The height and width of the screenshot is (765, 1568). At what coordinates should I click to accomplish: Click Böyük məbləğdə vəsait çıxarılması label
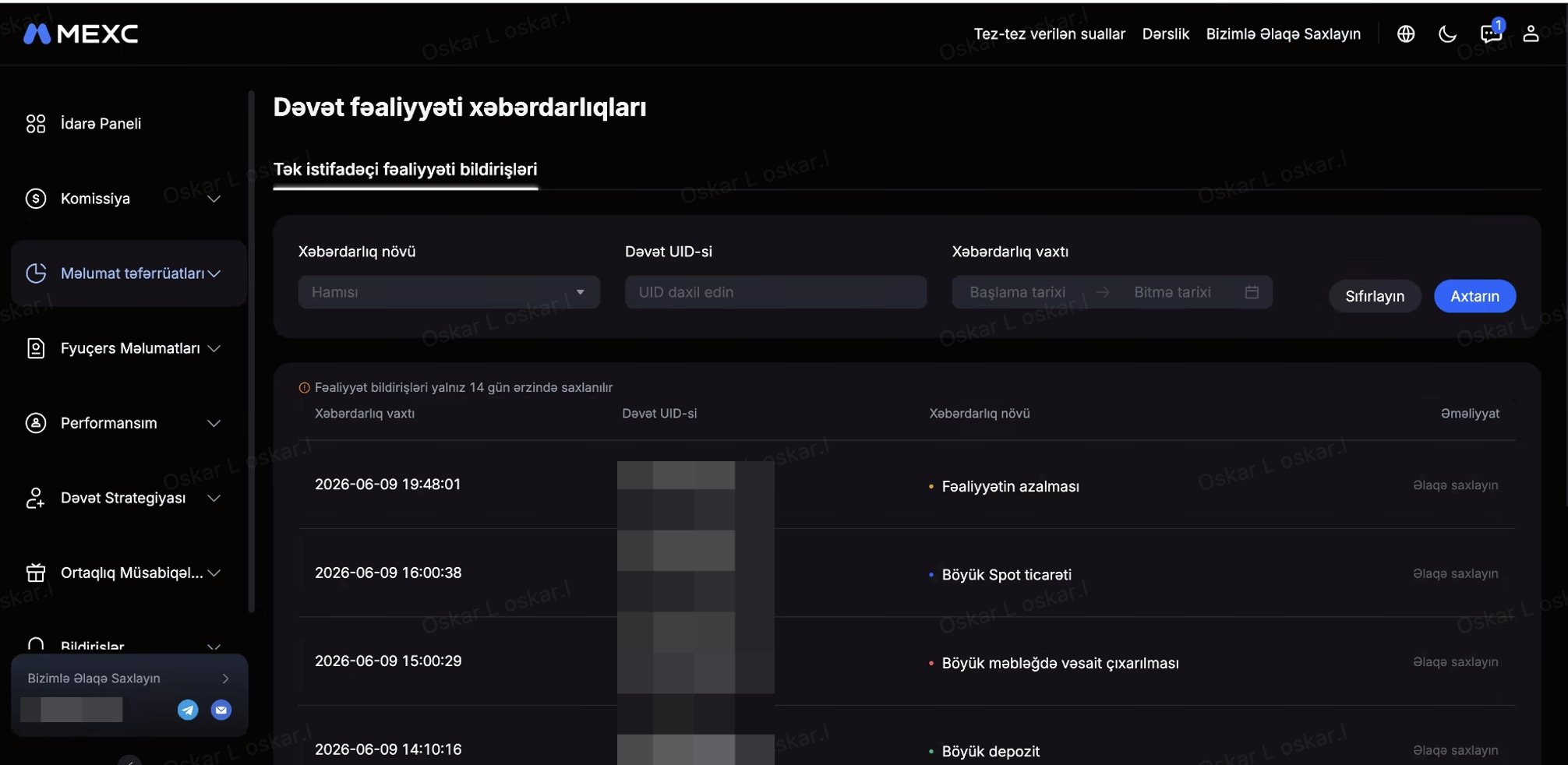[x=1060, y=663]
